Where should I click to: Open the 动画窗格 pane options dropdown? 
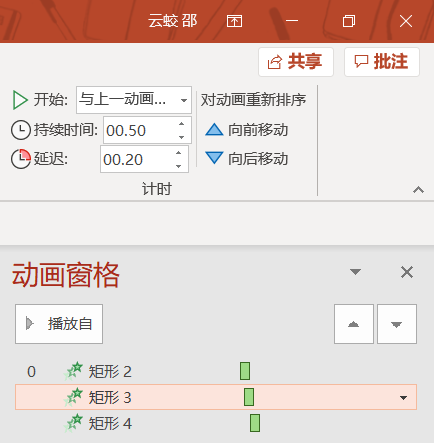(x=355, y=272)
